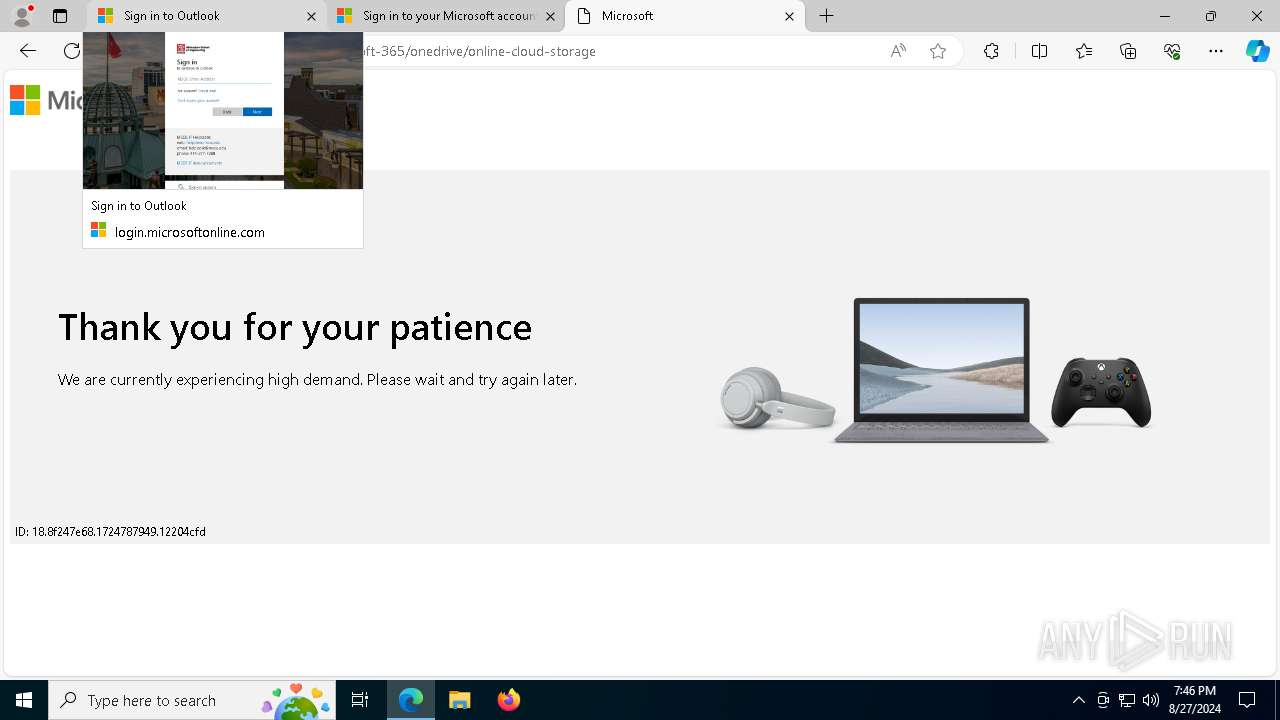This screenshot has width=1280, height=720.
Task: Open a new tab with plus button
Action: tap(827, 16)
